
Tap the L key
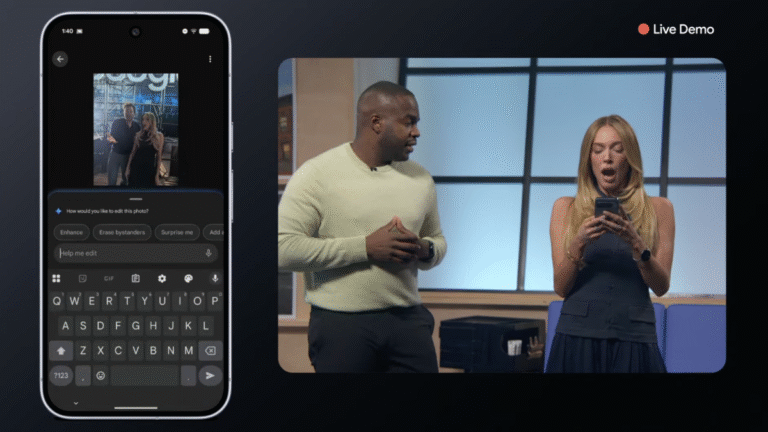coord(206,326)
